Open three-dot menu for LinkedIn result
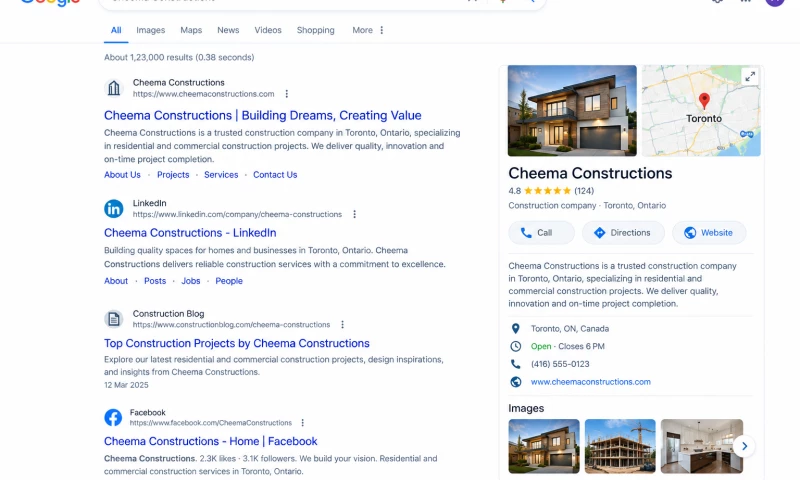This screenshot has width=800, height=480. (x=355, y=214)
